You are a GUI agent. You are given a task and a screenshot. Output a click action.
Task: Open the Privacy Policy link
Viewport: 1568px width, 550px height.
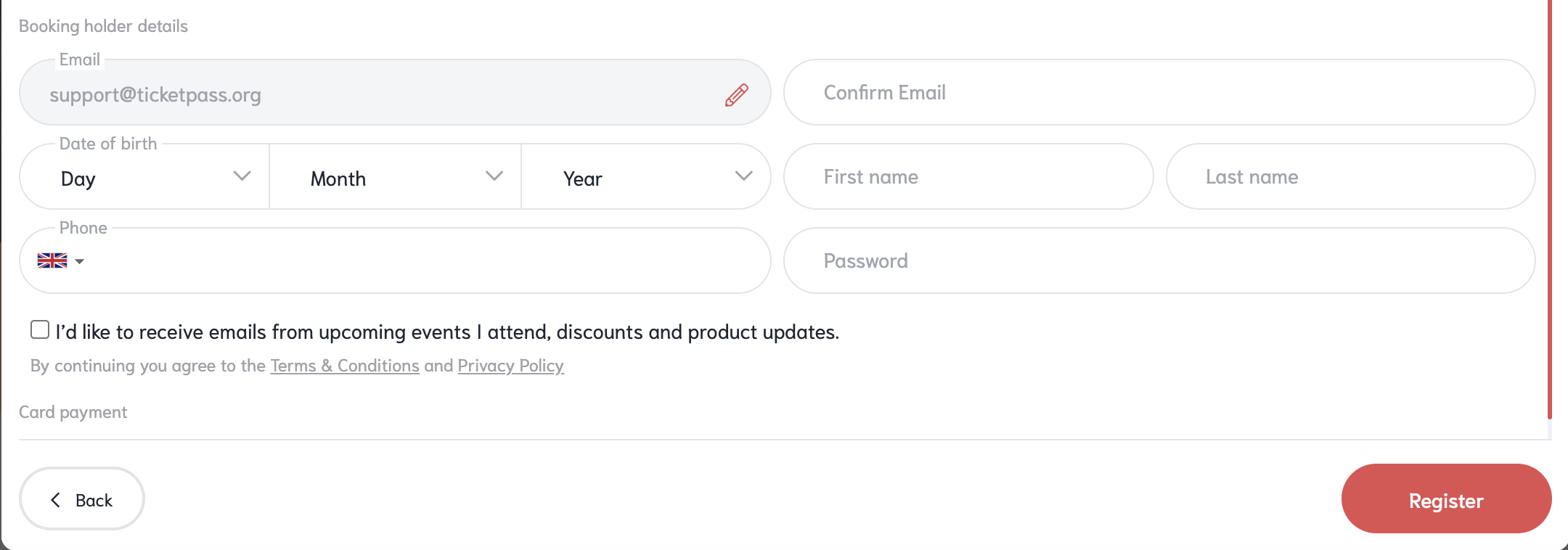pos(510,366)
